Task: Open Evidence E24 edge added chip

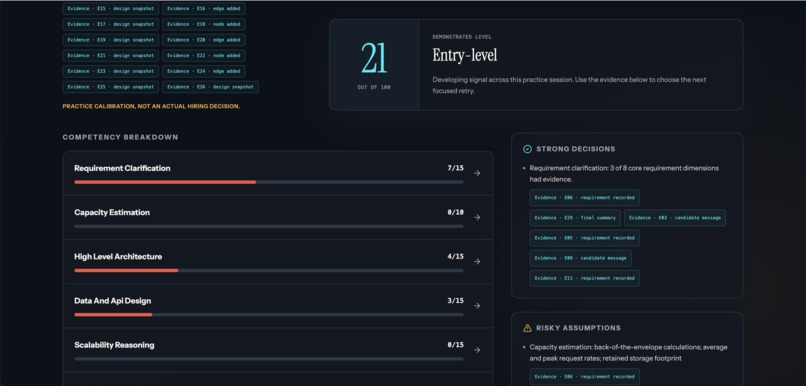Action: click(x=204, y=71)
